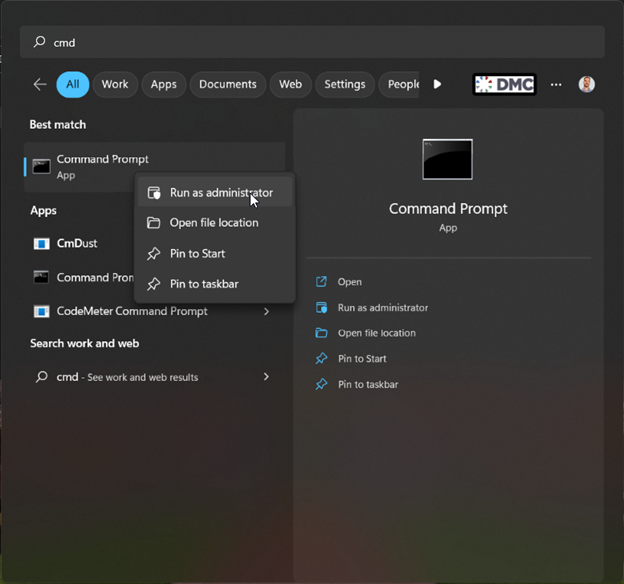The width and height of the screenshot is (624, 584).
Task: Click Pin to Start in details pane
Action: coord(362,359)
